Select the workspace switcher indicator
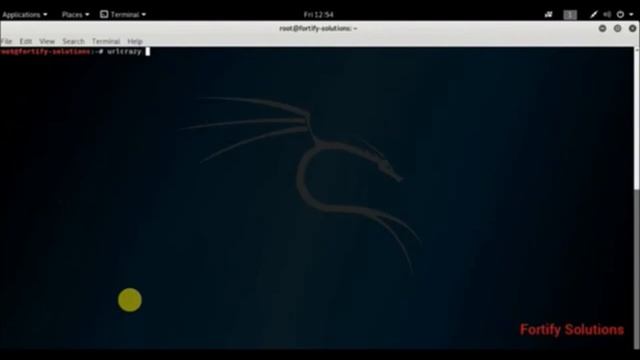640x360 pixels. coord(570,15)
